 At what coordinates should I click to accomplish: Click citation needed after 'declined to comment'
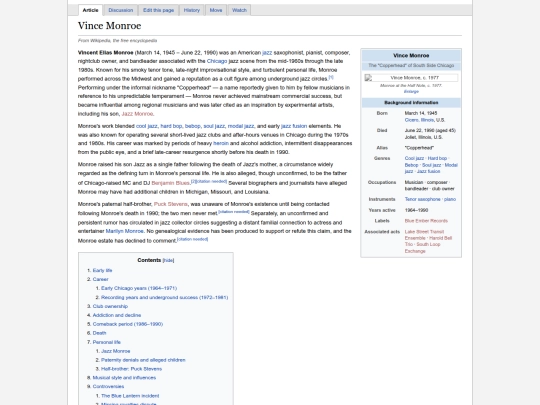click(193, 239)
